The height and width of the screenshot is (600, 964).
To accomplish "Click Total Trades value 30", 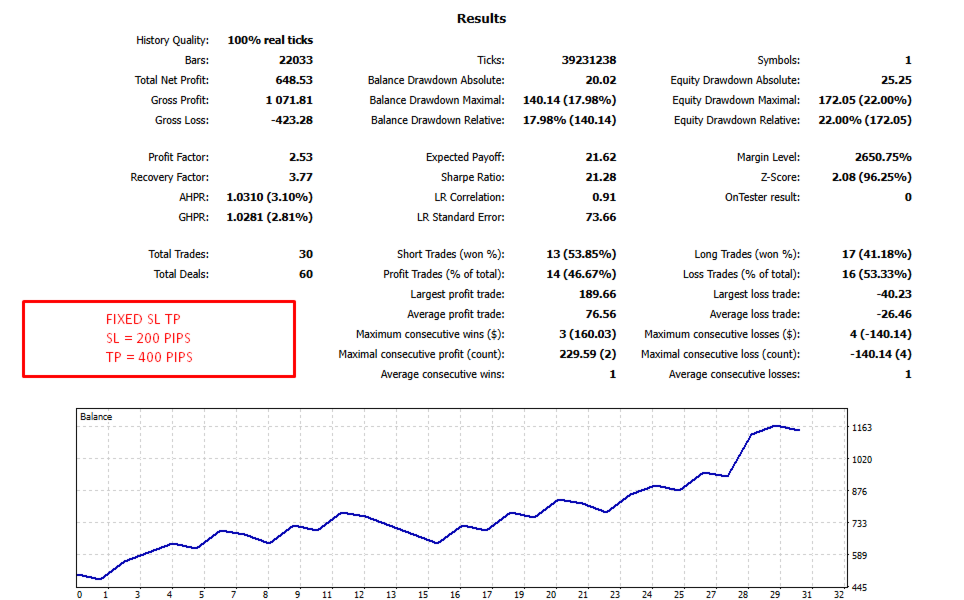I will [306, 255].
